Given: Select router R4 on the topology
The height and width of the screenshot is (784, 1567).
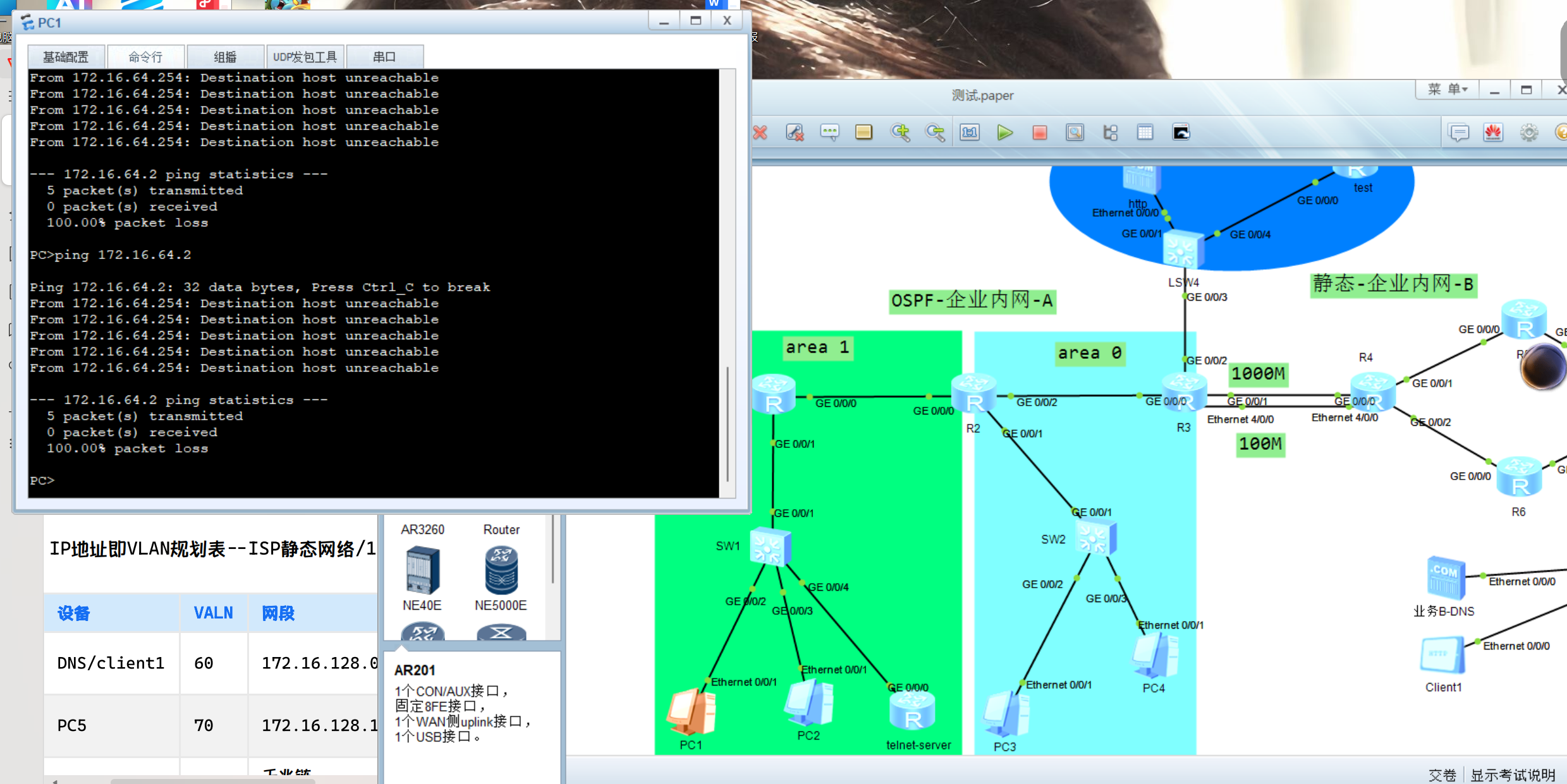Looking at the screenshot, I should coord(1373,393).
